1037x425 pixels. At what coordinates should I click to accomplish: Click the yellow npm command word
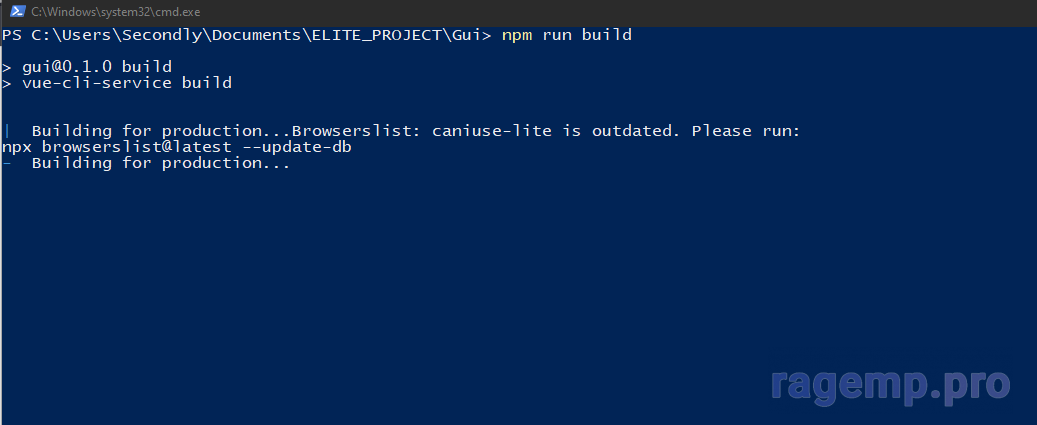[x=517, y=35]
